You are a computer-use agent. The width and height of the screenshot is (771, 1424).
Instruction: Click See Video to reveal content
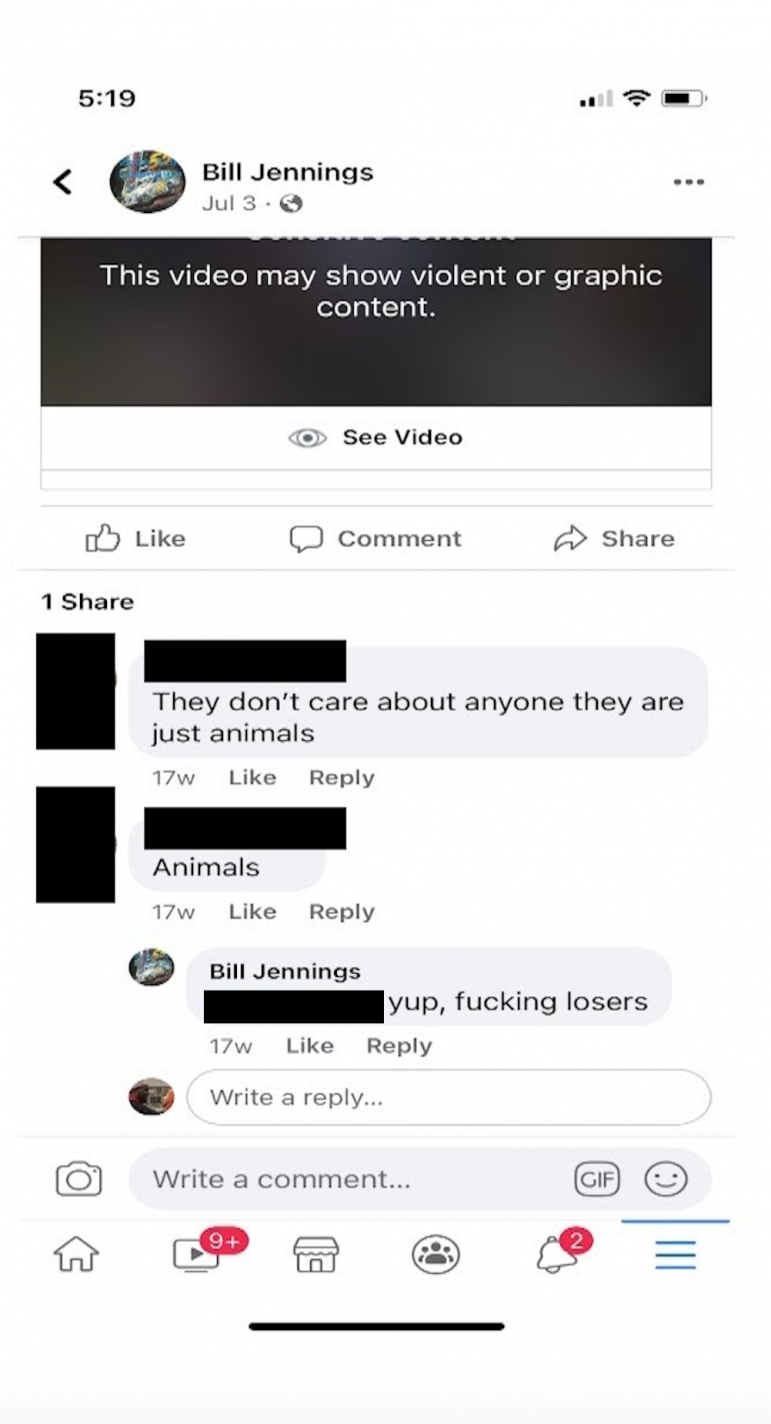[x=376, y=437]
